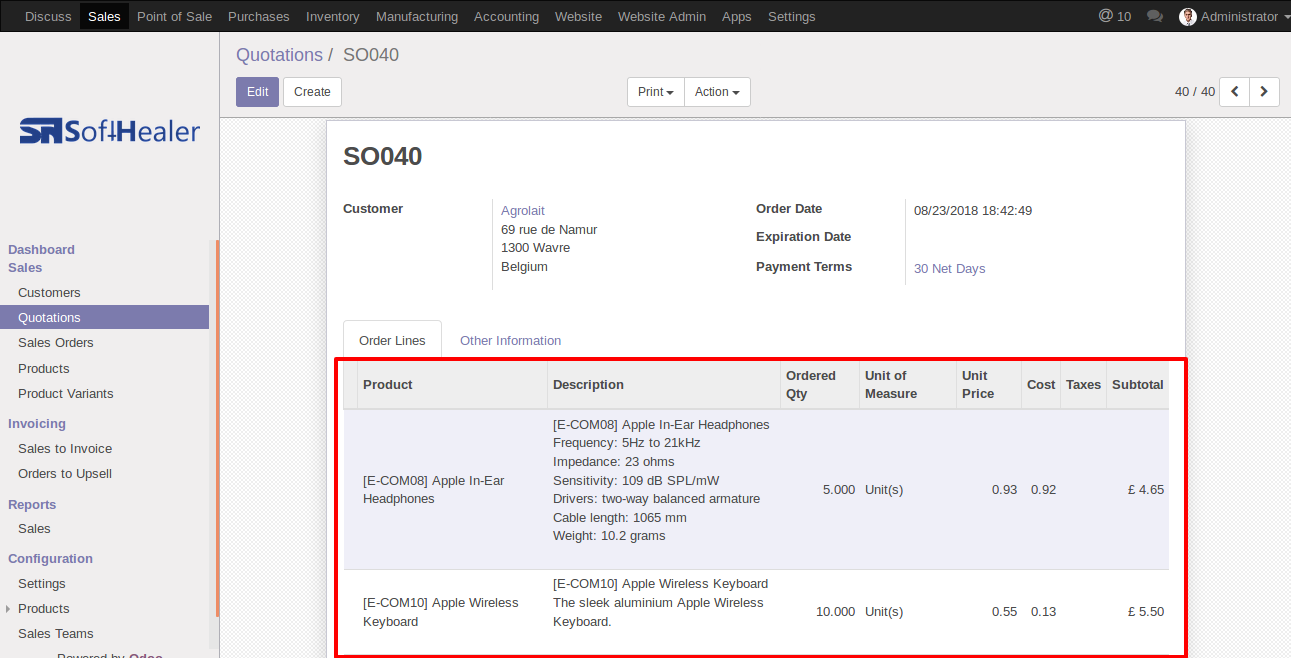Select Quotations in the sidebar
Screen dimensions: 1291x658
(104, 318)
